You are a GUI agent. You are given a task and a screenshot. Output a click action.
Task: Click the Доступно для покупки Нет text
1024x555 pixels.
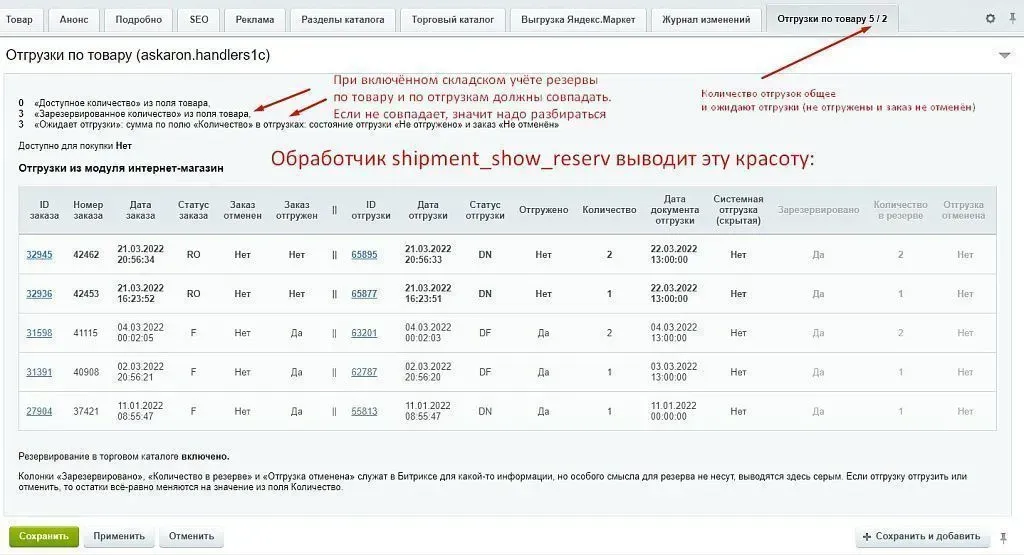point(75,146)
